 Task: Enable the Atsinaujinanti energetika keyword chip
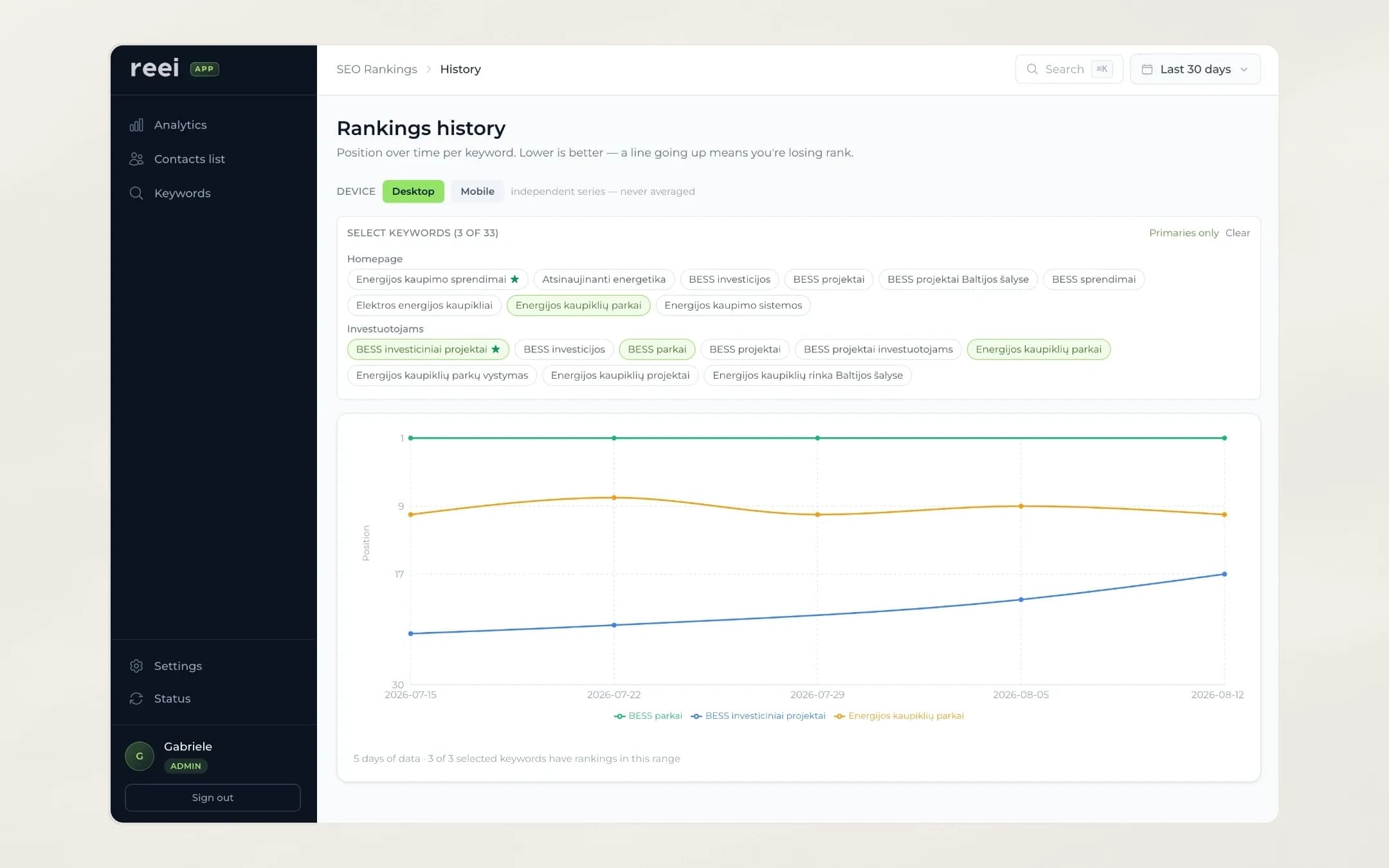coord(604,279)
